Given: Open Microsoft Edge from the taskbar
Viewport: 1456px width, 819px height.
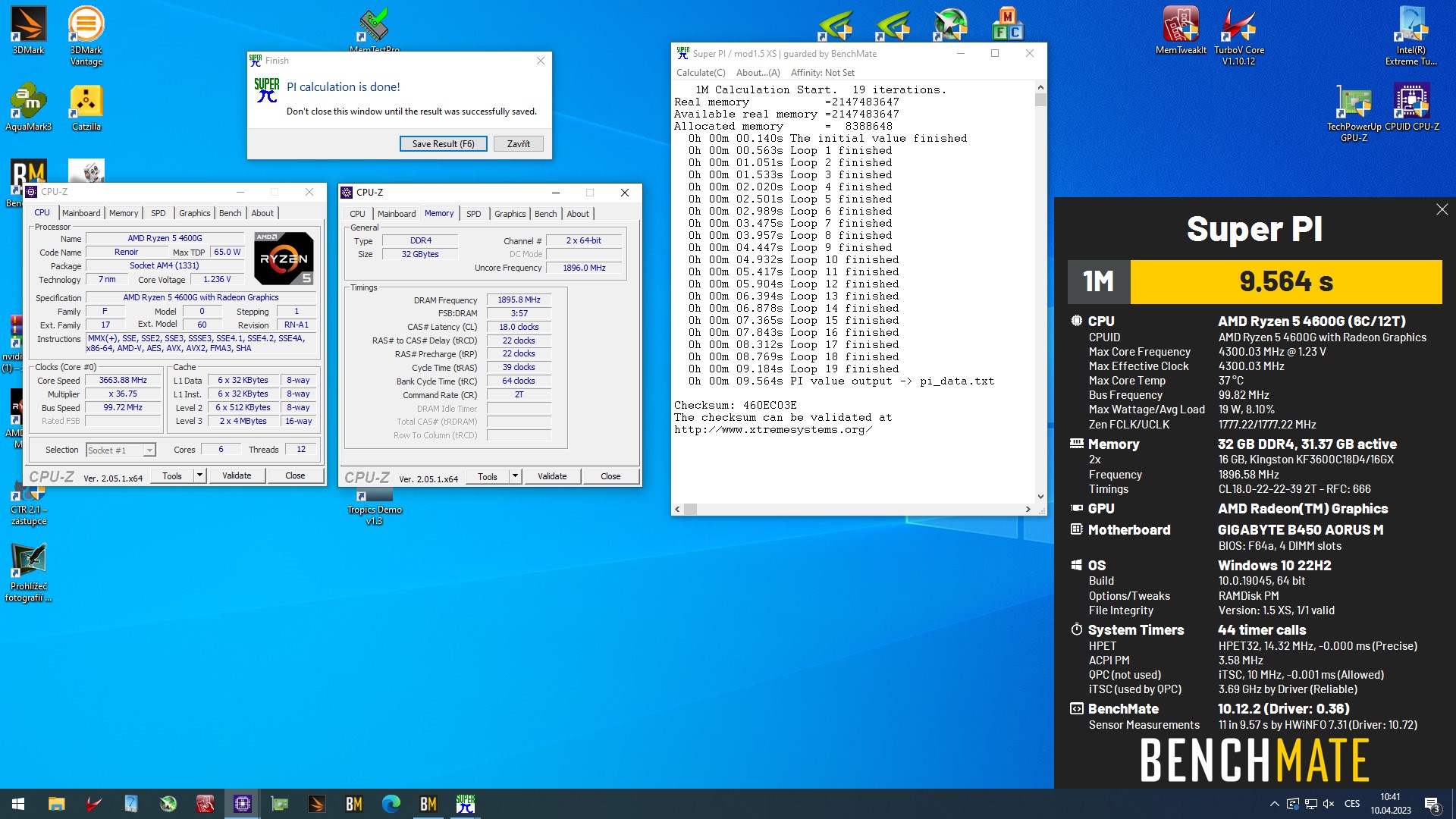Looking at the screenshot, I should [x=391, y=804].
